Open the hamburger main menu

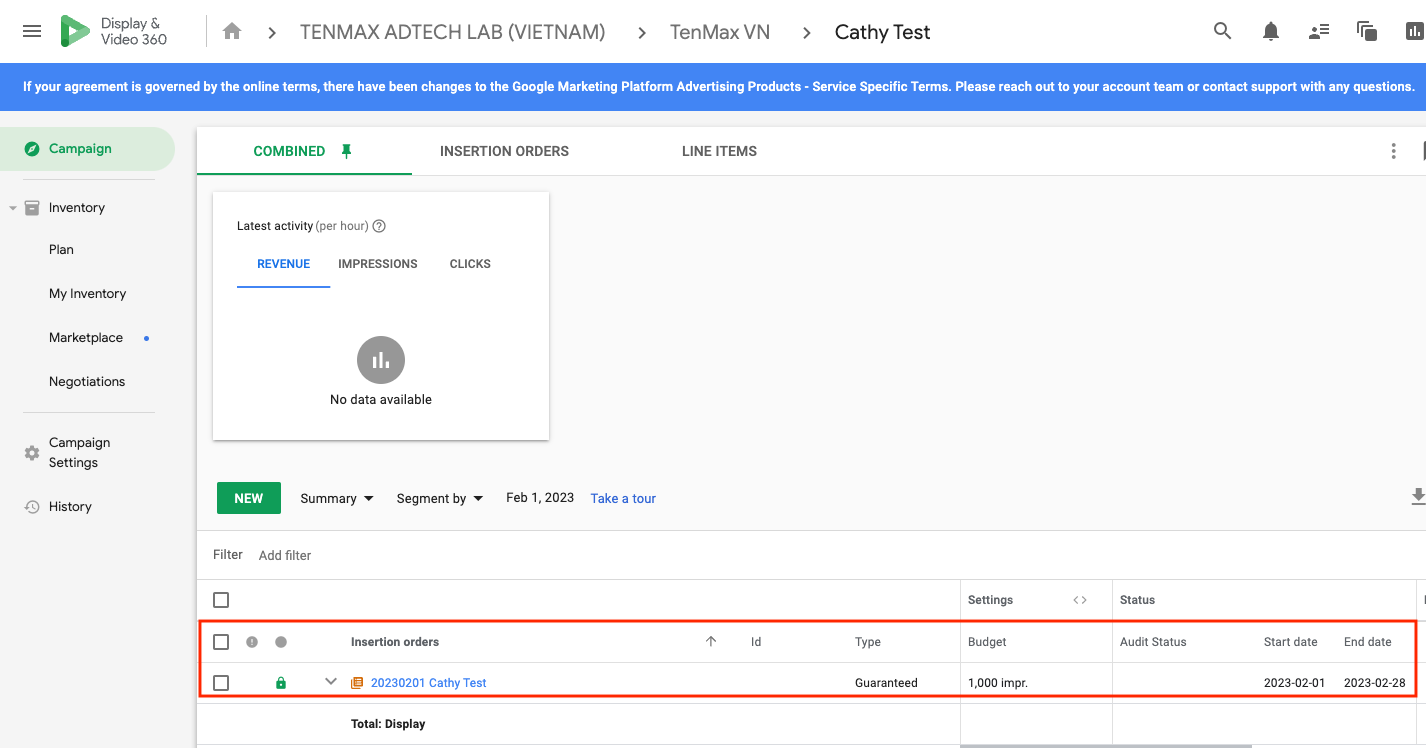pyautogui.click(x=32, y=32)
